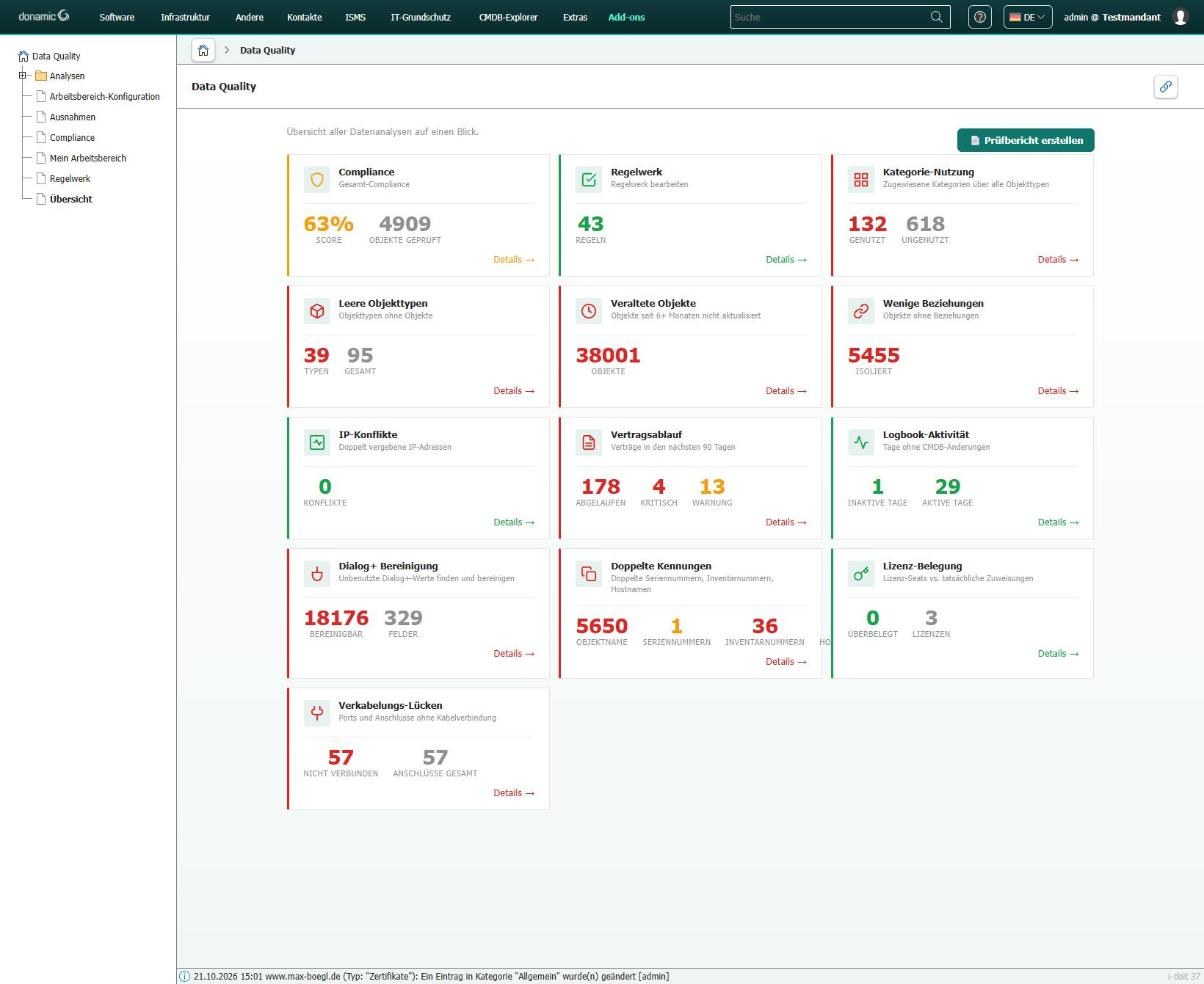The image size is (1204, 984).
Task: Click the Lizenz-Belegung key icon
Action: pyautogui.click(x=861, y=573)
